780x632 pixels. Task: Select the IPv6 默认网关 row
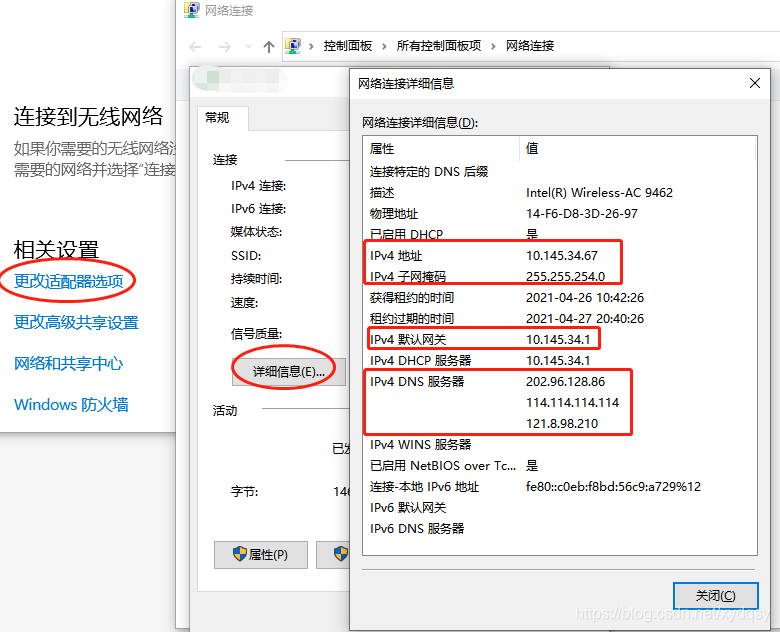[x=560, y=508]
